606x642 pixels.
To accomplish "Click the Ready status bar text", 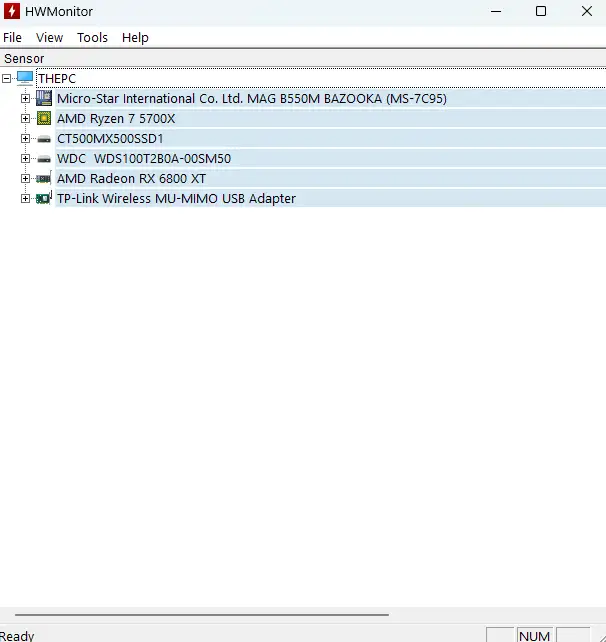I will pos(17,636).
